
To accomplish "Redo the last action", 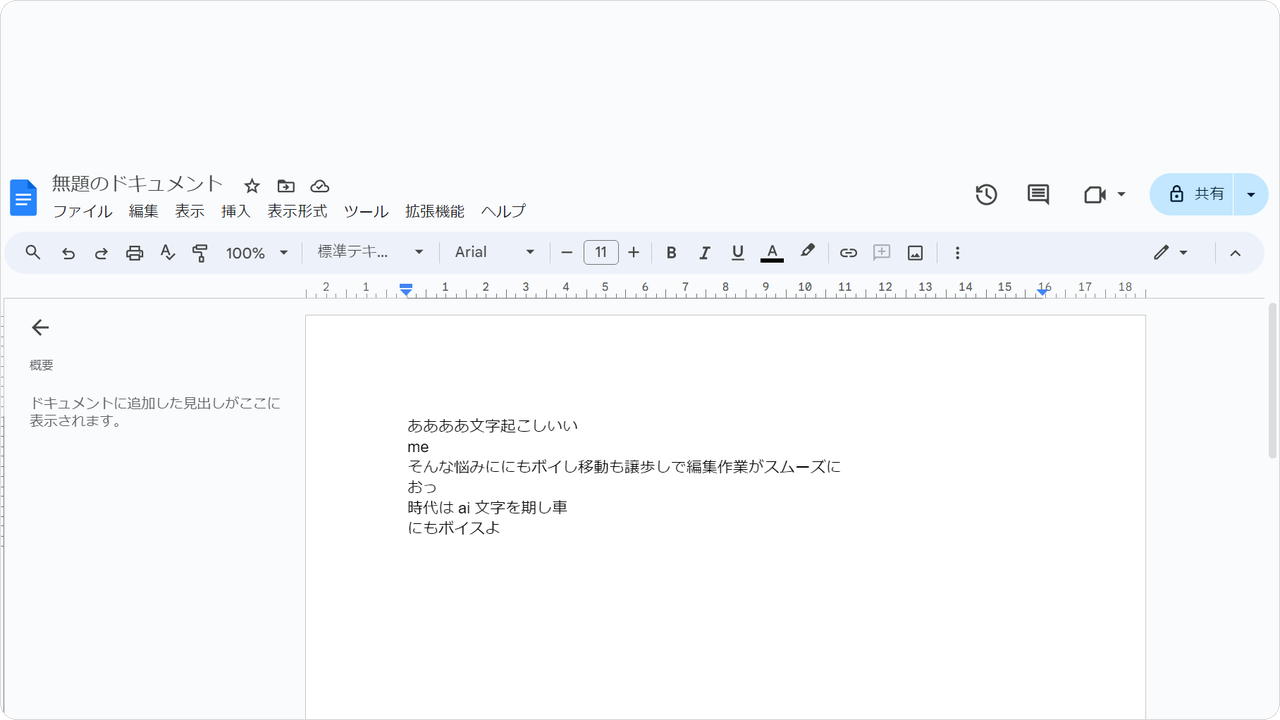I will pos(101,253).
